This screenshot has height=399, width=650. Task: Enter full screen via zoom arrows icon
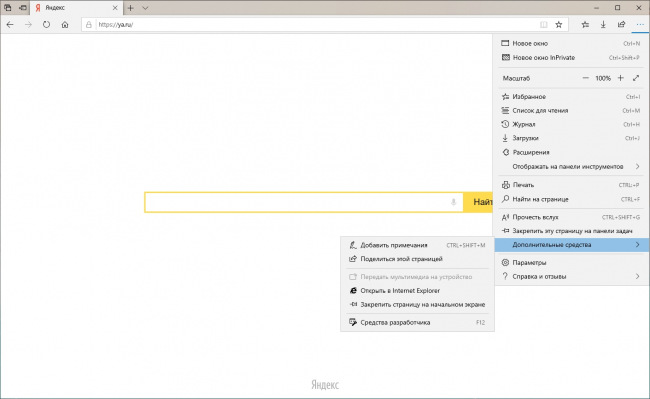636,78
